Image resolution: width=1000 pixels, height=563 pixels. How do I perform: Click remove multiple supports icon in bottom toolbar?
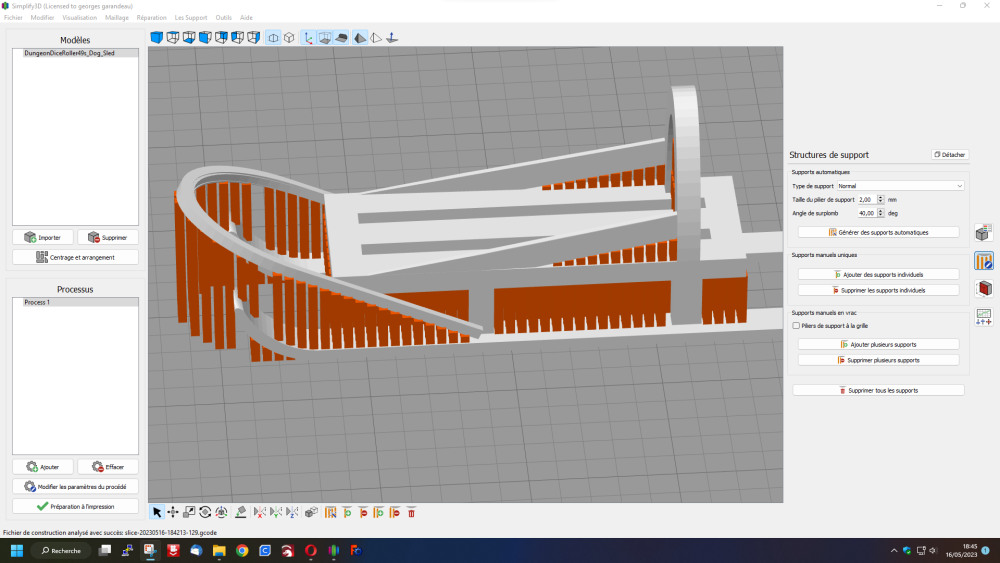pos(395,512)
